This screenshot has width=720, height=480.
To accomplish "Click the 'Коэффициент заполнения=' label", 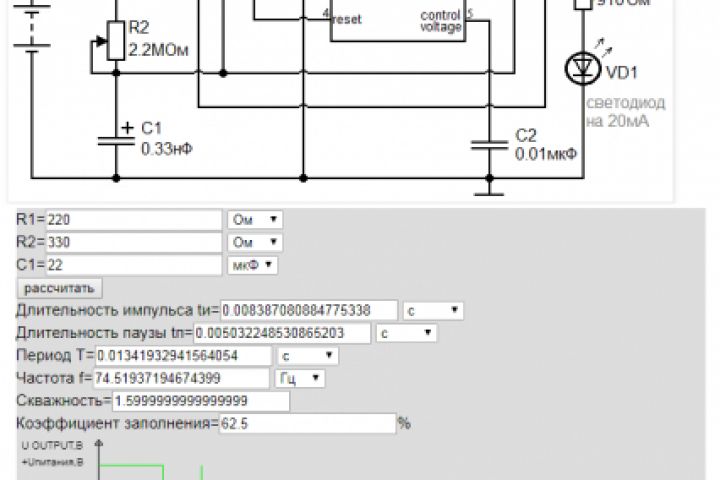I will click(117, 423).
